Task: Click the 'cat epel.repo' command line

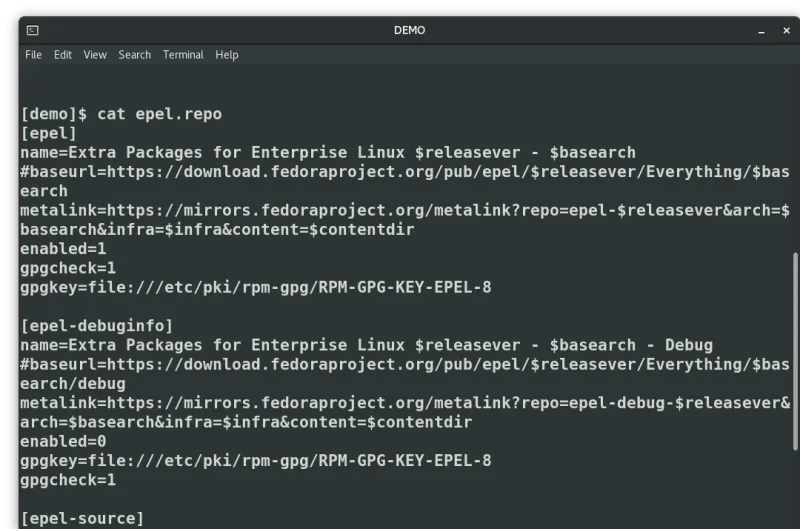Action: point(121,114)
